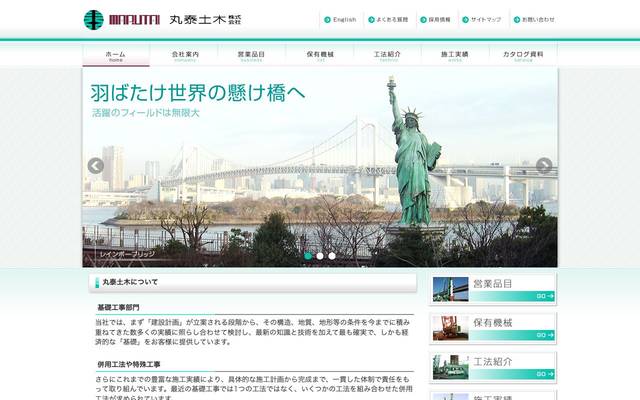640x400 pixels.
Task: Open the 丸泰土木 company name logo
Action: point(205,20)
